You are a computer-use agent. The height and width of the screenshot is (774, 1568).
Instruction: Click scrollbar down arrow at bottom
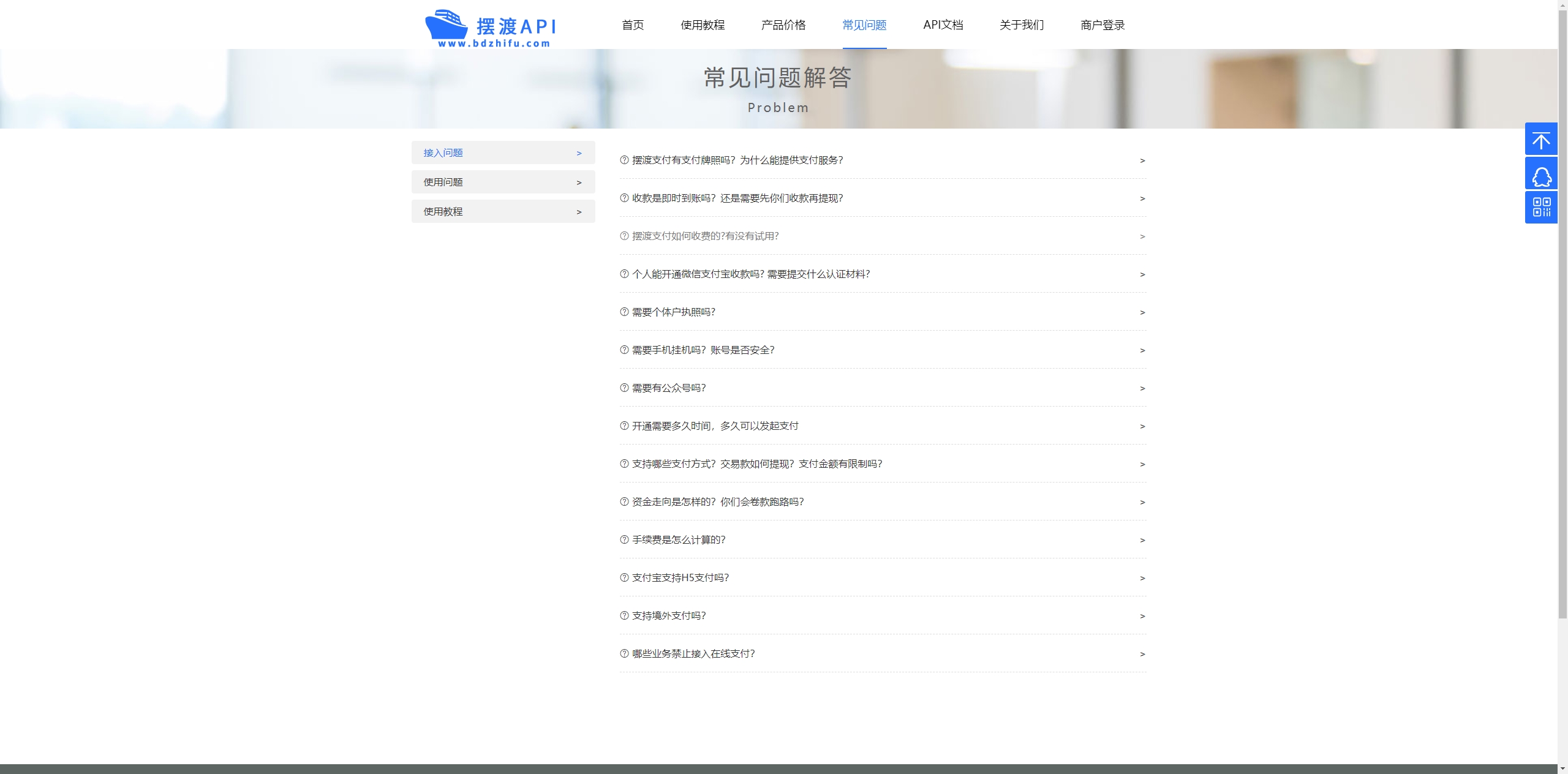click(x=1562, y=768)
